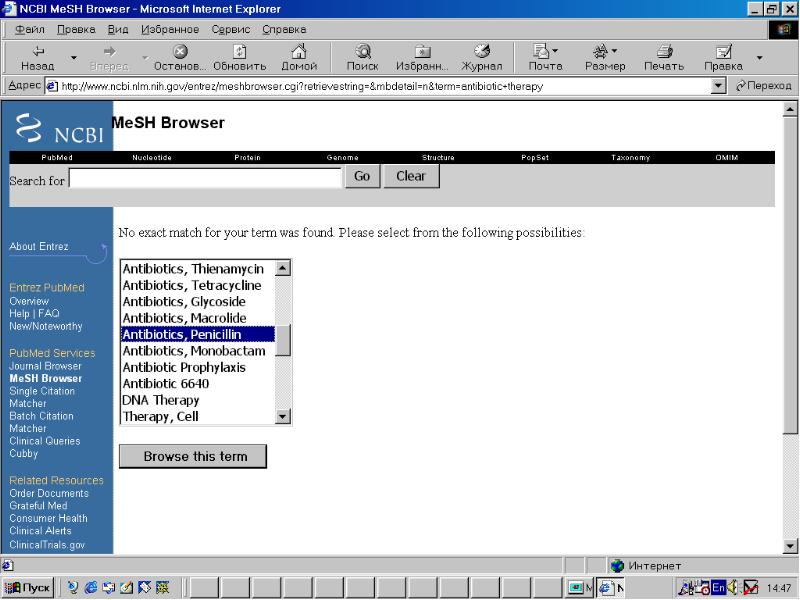Click the Browse this term button
The height and width of the screenshot is (600, 800).
193,456
